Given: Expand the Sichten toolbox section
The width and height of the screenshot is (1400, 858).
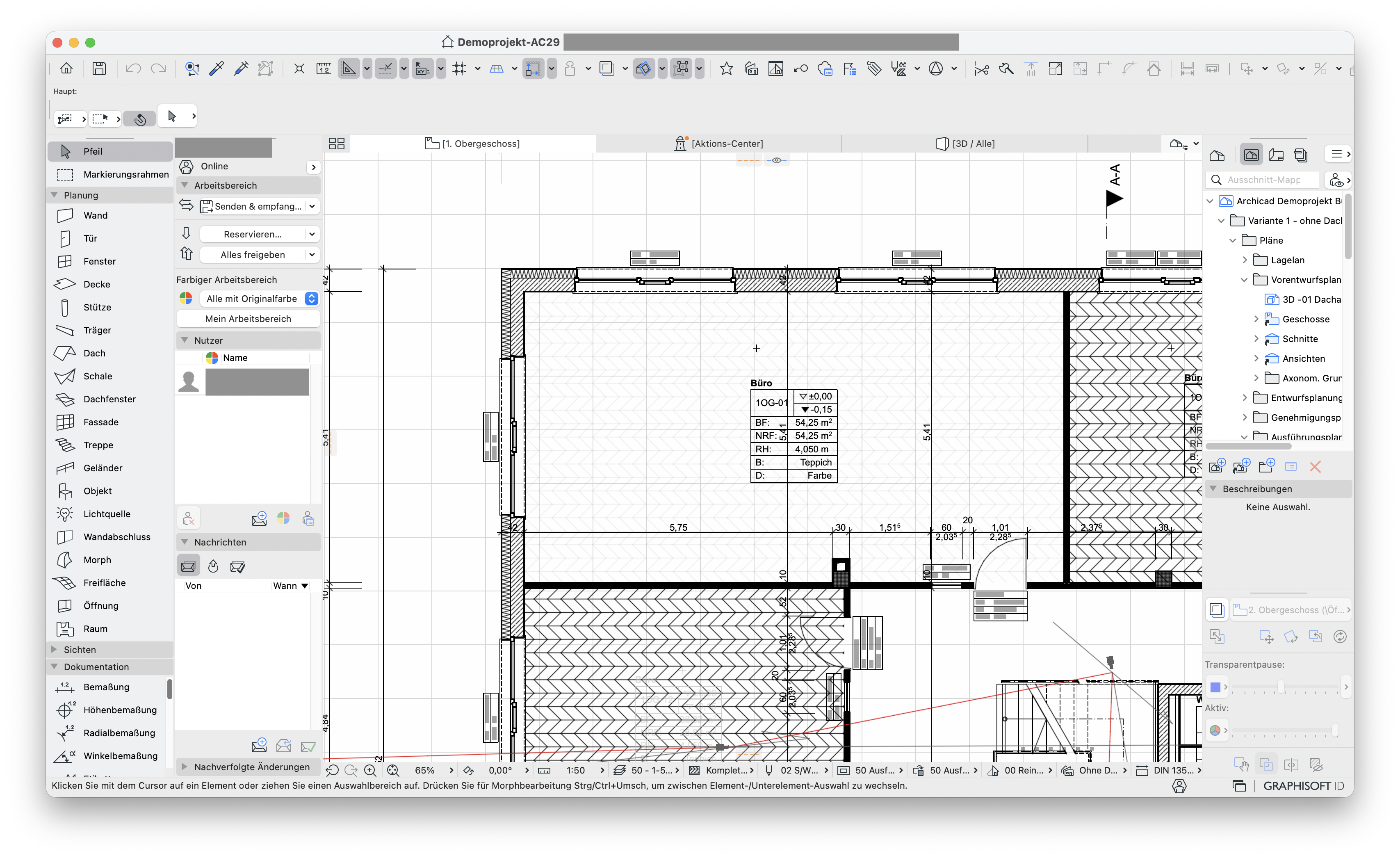Looking at the screenshot, I should pos(55,650).
